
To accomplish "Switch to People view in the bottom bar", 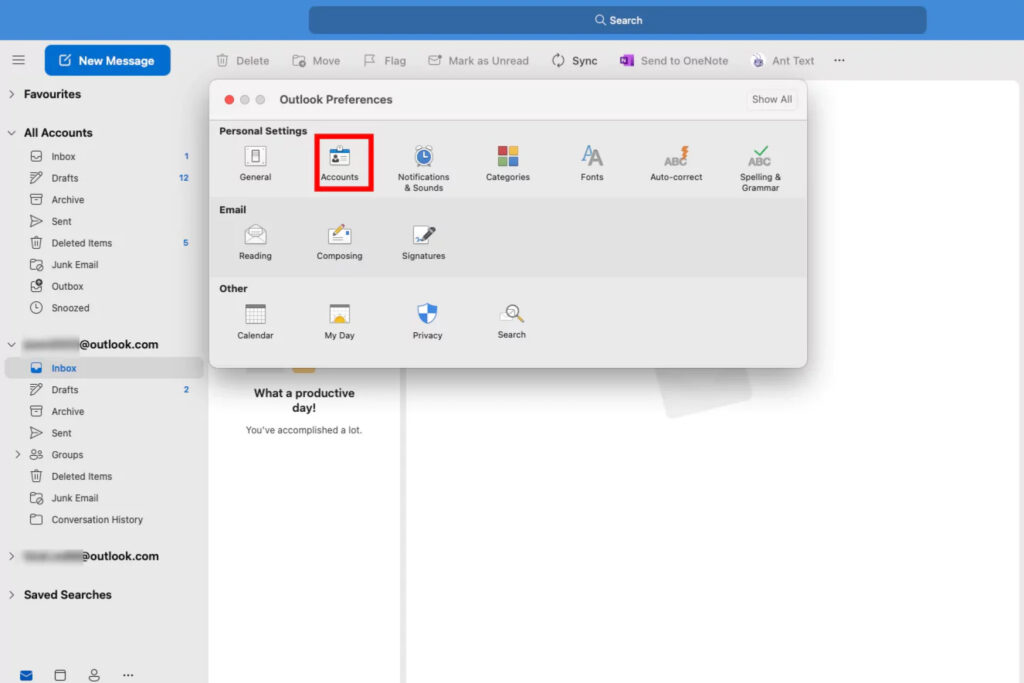I will 94,675.
